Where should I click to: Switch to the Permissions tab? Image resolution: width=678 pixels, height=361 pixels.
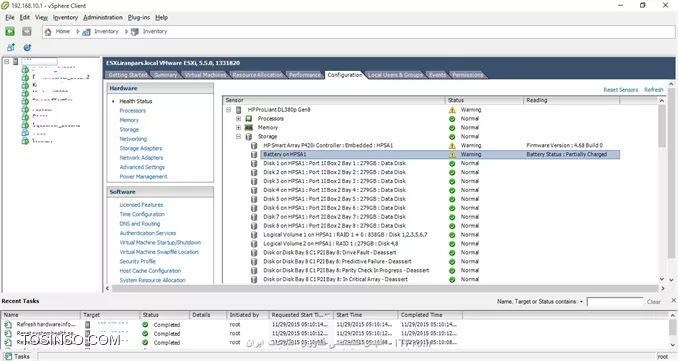[x=467, y=75]
